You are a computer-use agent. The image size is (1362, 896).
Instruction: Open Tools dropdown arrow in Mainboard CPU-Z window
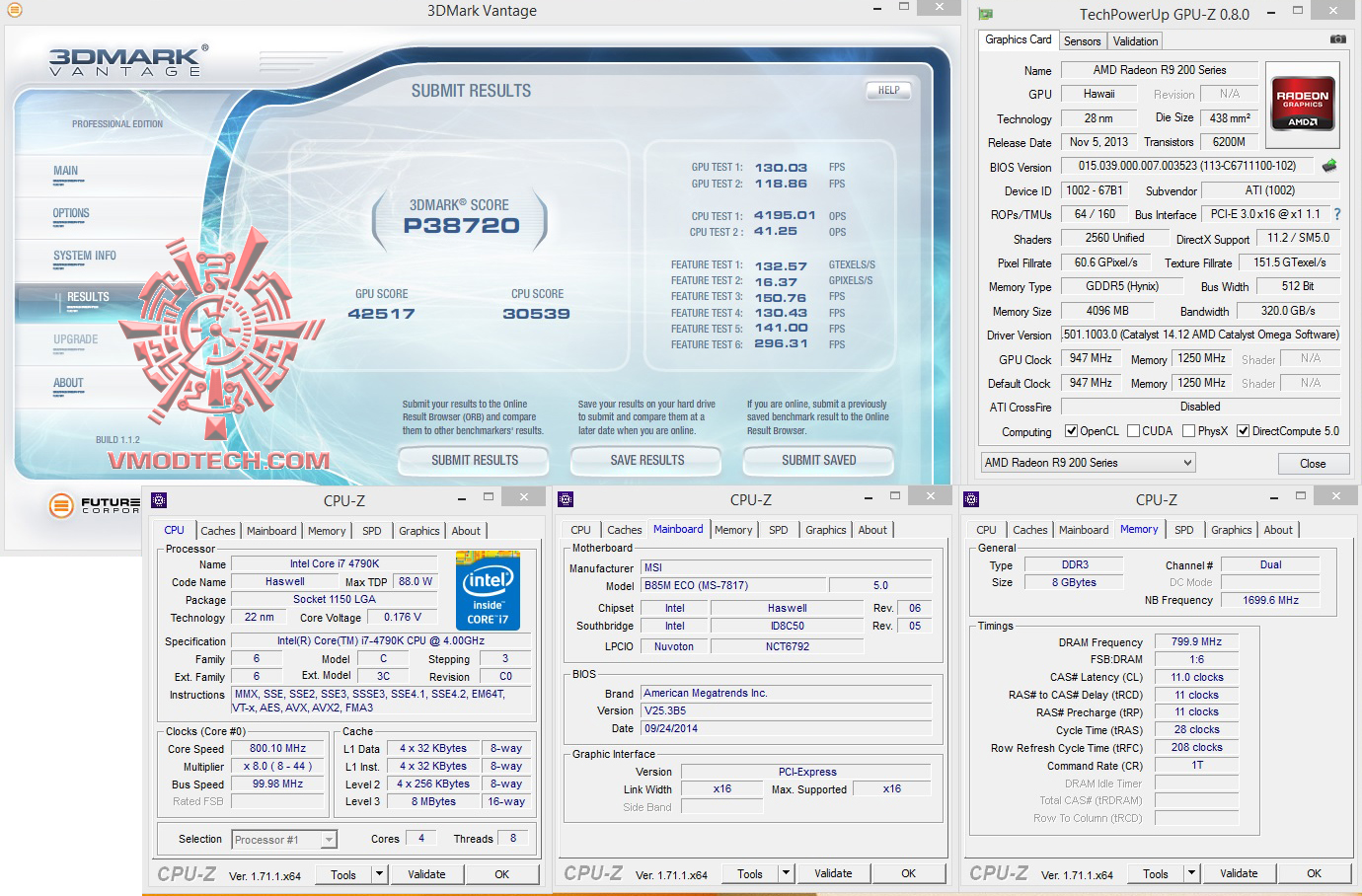[x=787, y=873]
